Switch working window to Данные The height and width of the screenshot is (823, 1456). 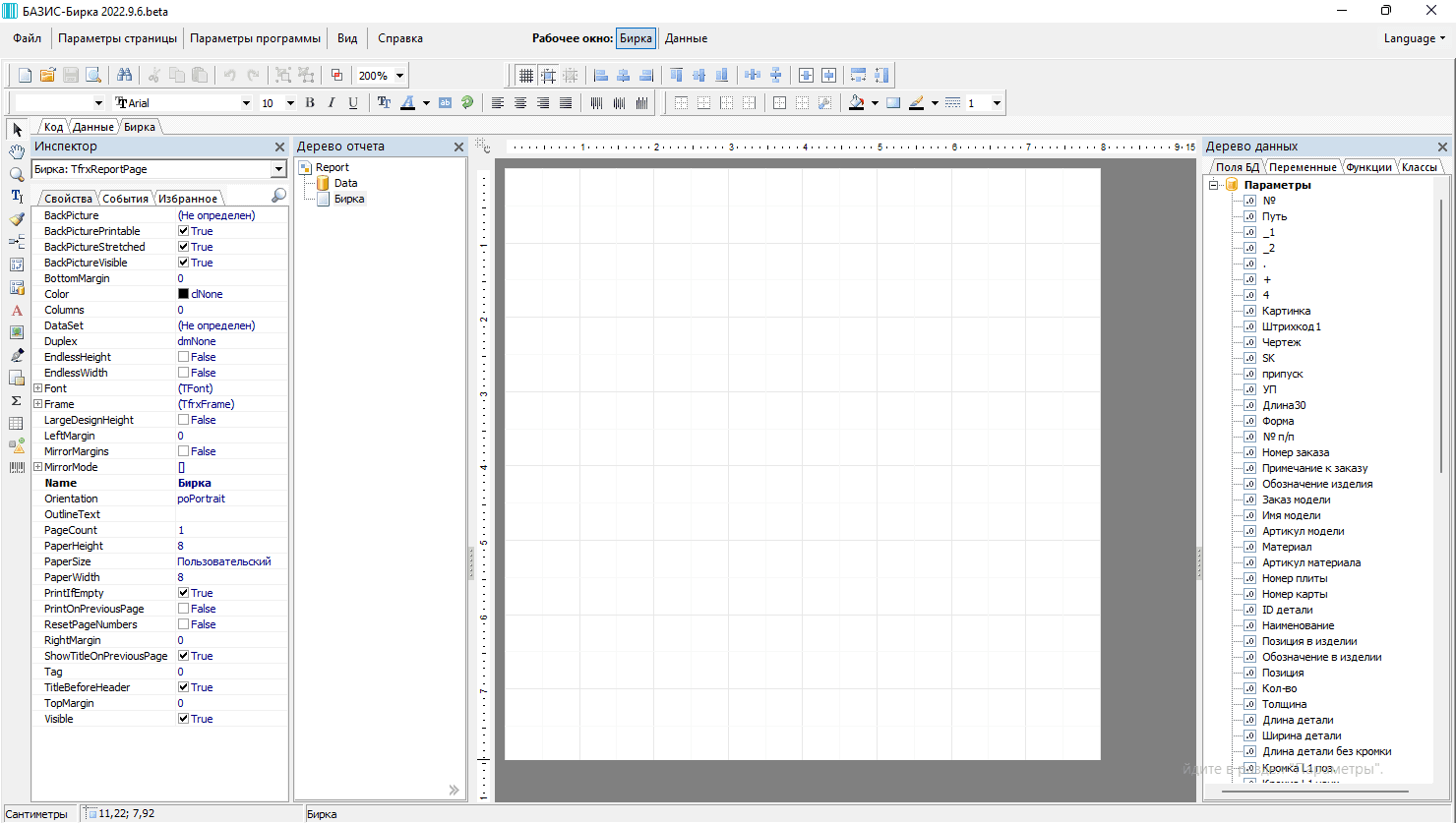686,38
